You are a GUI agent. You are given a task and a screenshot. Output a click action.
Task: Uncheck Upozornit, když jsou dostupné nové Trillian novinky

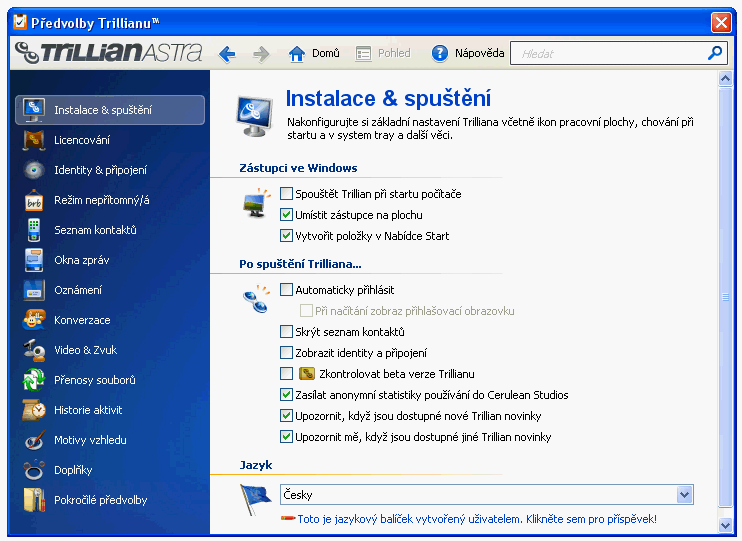(x=286, y=416)
